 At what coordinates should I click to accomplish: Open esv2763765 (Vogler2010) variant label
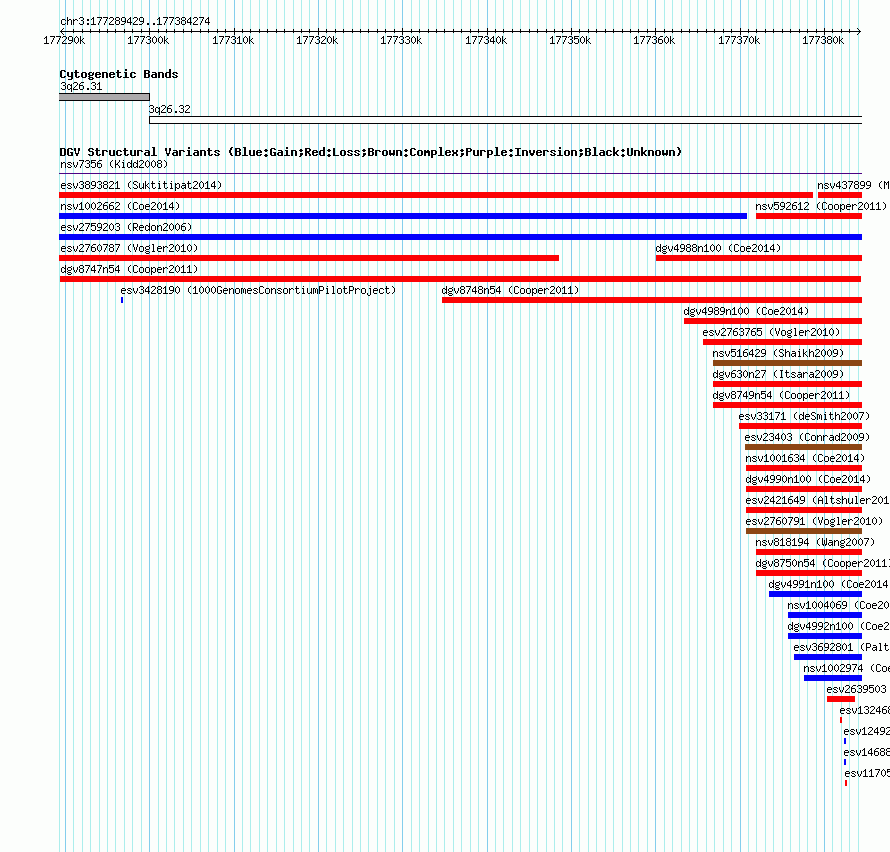tap(771, 332)
